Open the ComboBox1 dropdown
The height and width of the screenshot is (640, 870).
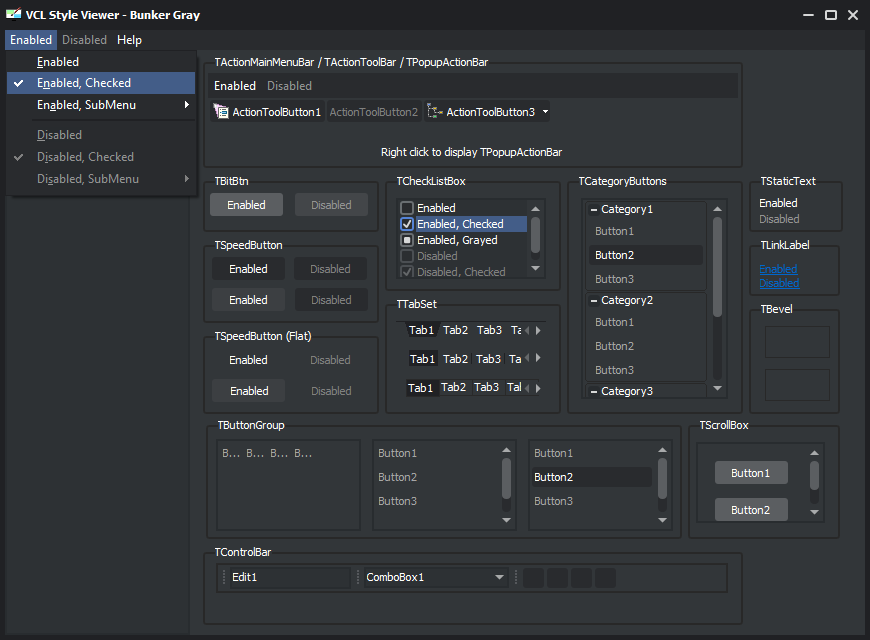tap(499, 577)
